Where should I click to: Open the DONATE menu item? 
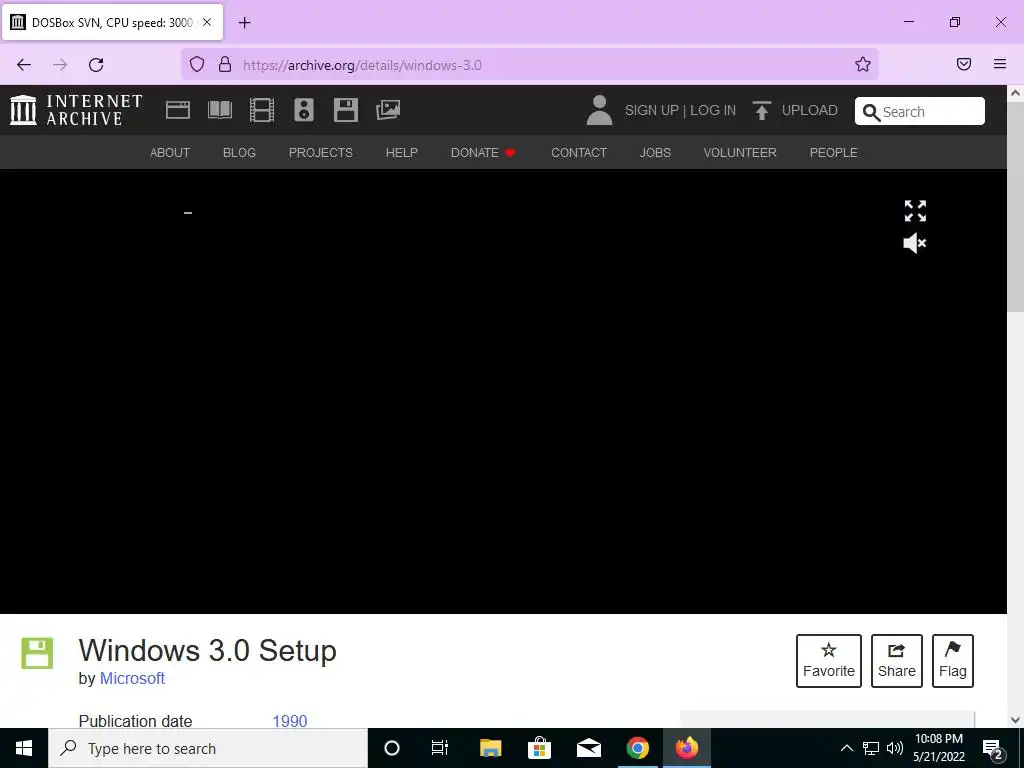coord(483,152)
